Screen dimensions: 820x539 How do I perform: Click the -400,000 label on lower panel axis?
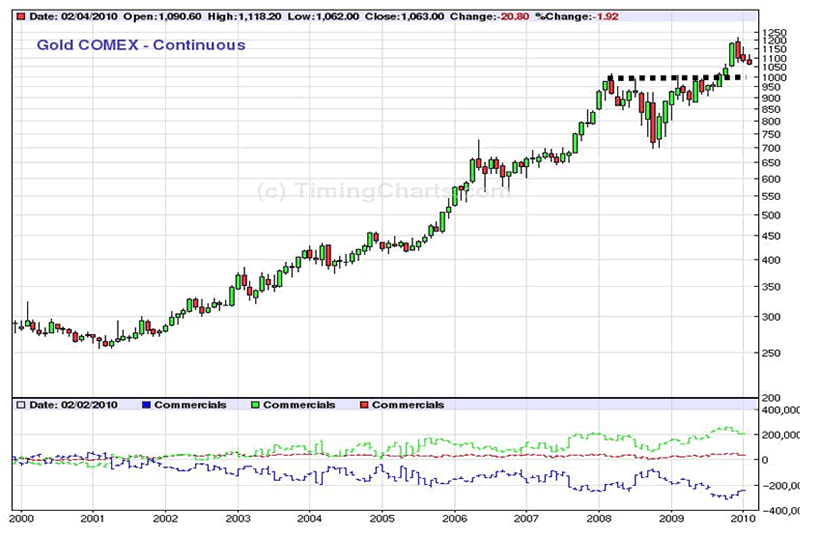779,511
